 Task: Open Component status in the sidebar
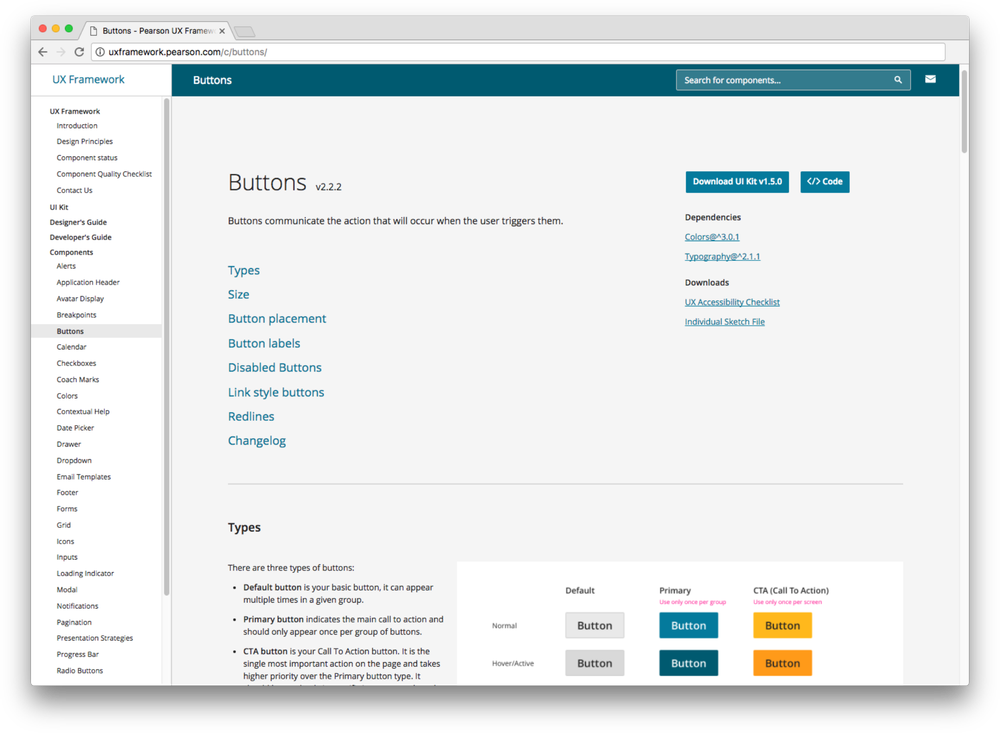click(87, 158)
